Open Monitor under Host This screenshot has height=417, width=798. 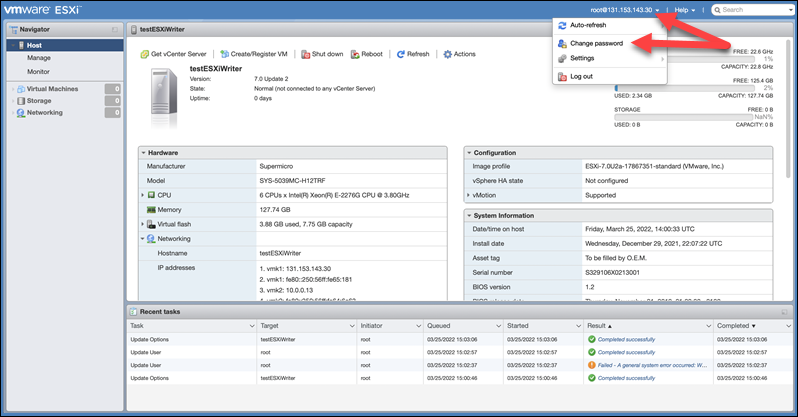(x=38, y=72)
